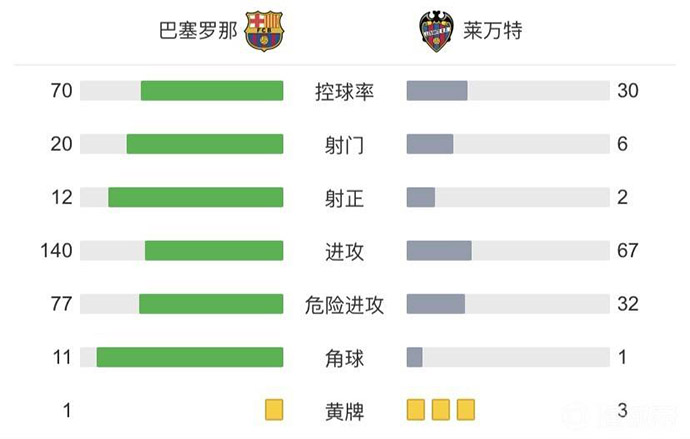Select the 莱万特 team name

coord(492,31)
